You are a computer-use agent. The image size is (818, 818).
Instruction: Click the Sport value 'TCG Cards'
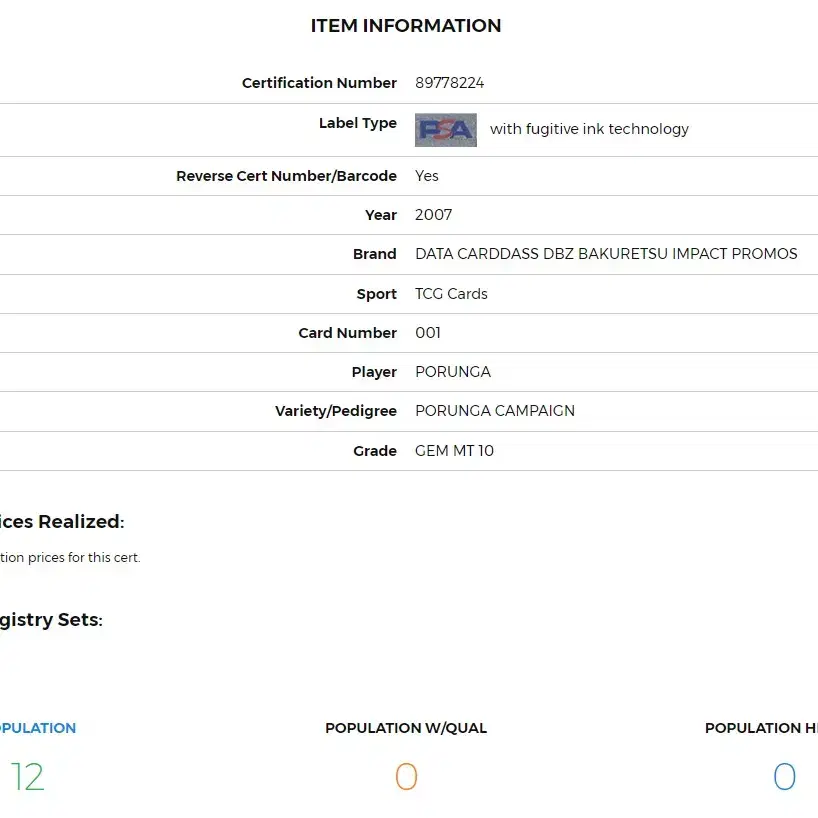click(451, 294)
